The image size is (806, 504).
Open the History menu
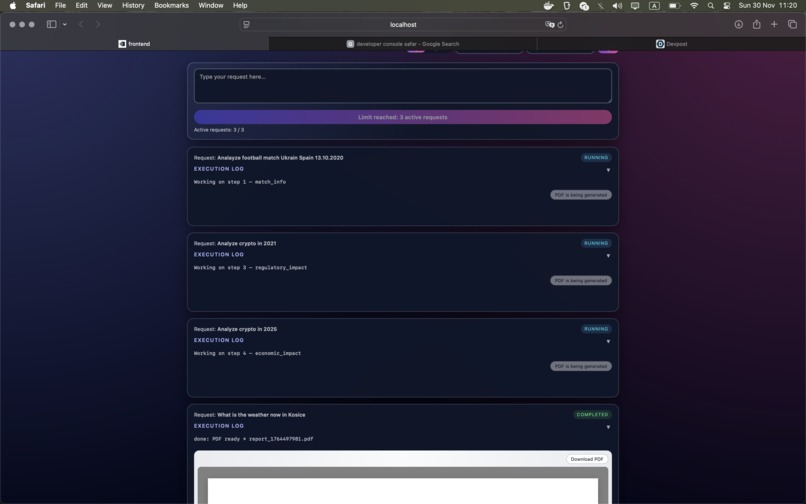pos(133,6)
